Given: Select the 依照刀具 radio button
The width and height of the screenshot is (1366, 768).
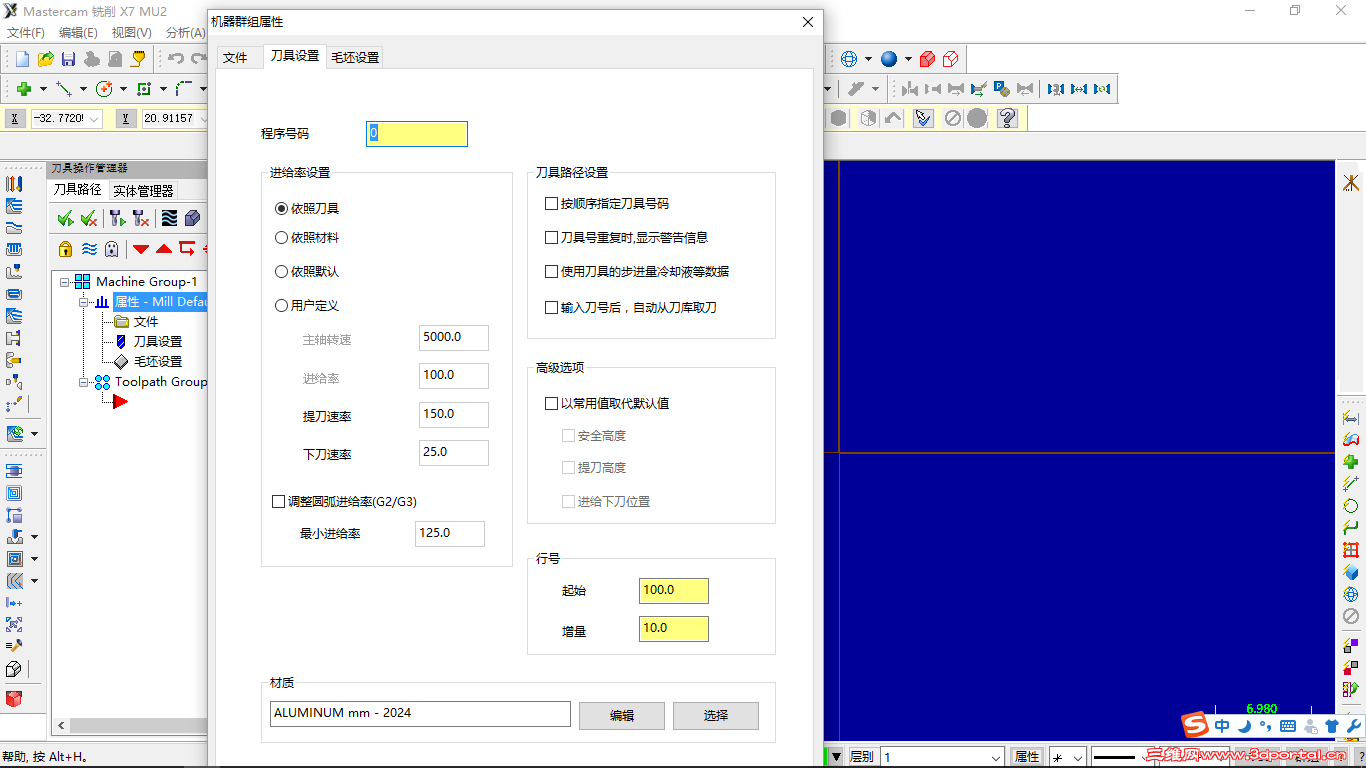Looking at the screenshot, I should click(281, 209).
